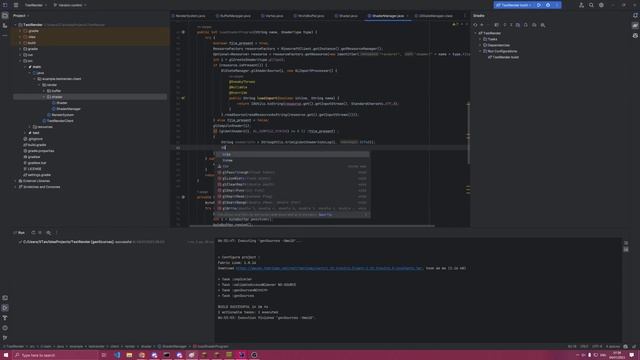Run the TestRender build configuration
The height and width of the screenshot is (360, 640).
(539, 5)
